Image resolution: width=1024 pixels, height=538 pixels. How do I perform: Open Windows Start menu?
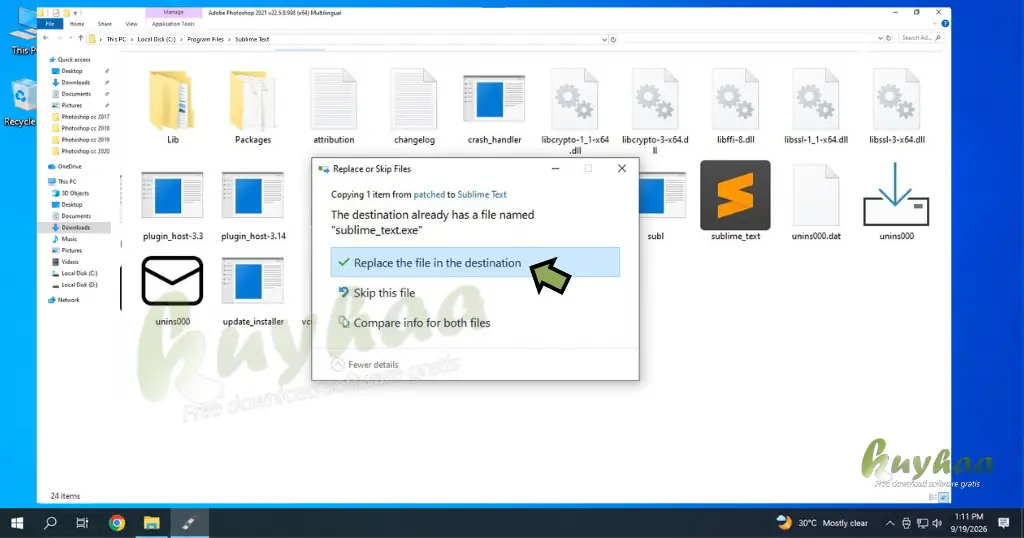tap(17, 523)
